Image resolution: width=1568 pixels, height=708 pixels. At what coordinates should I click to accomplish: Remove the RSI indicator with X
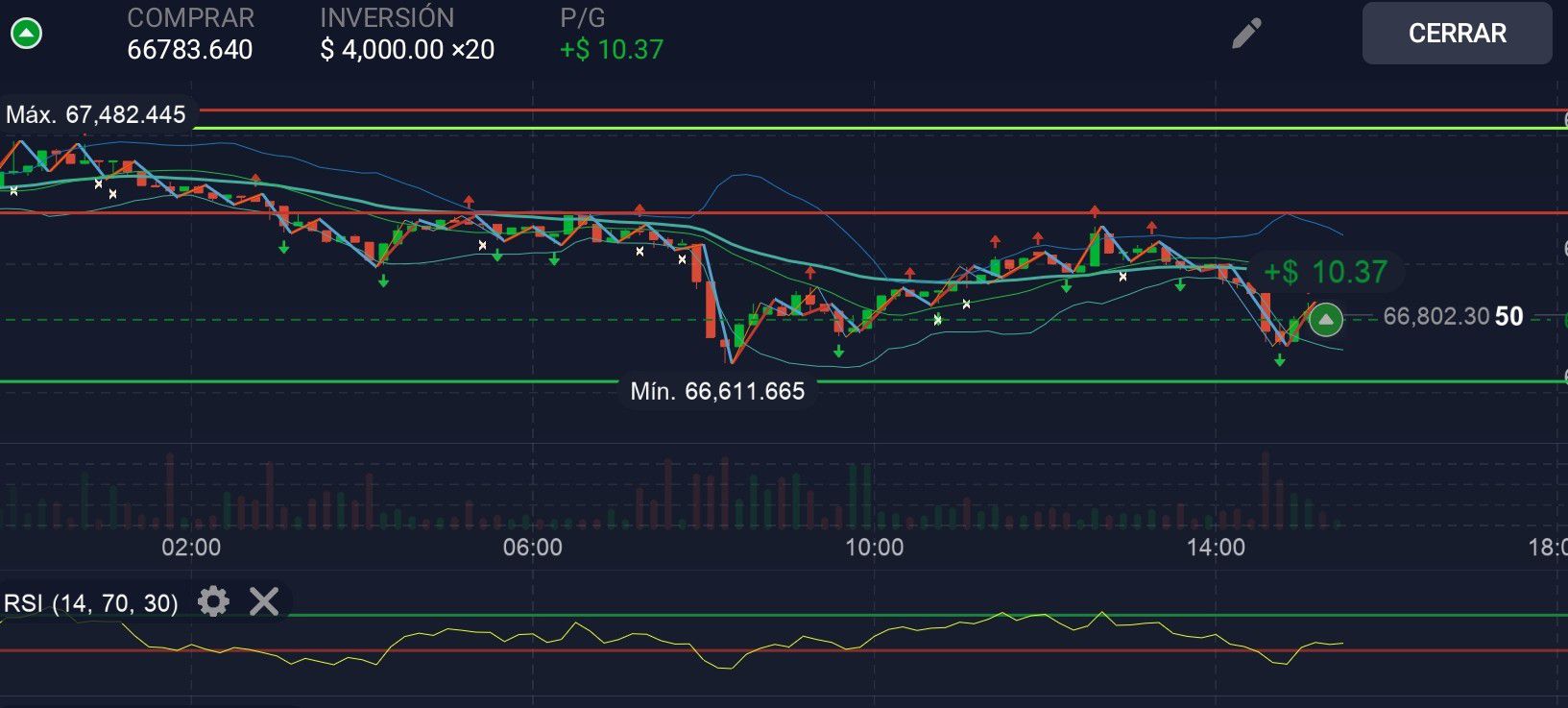pos(264,602)
